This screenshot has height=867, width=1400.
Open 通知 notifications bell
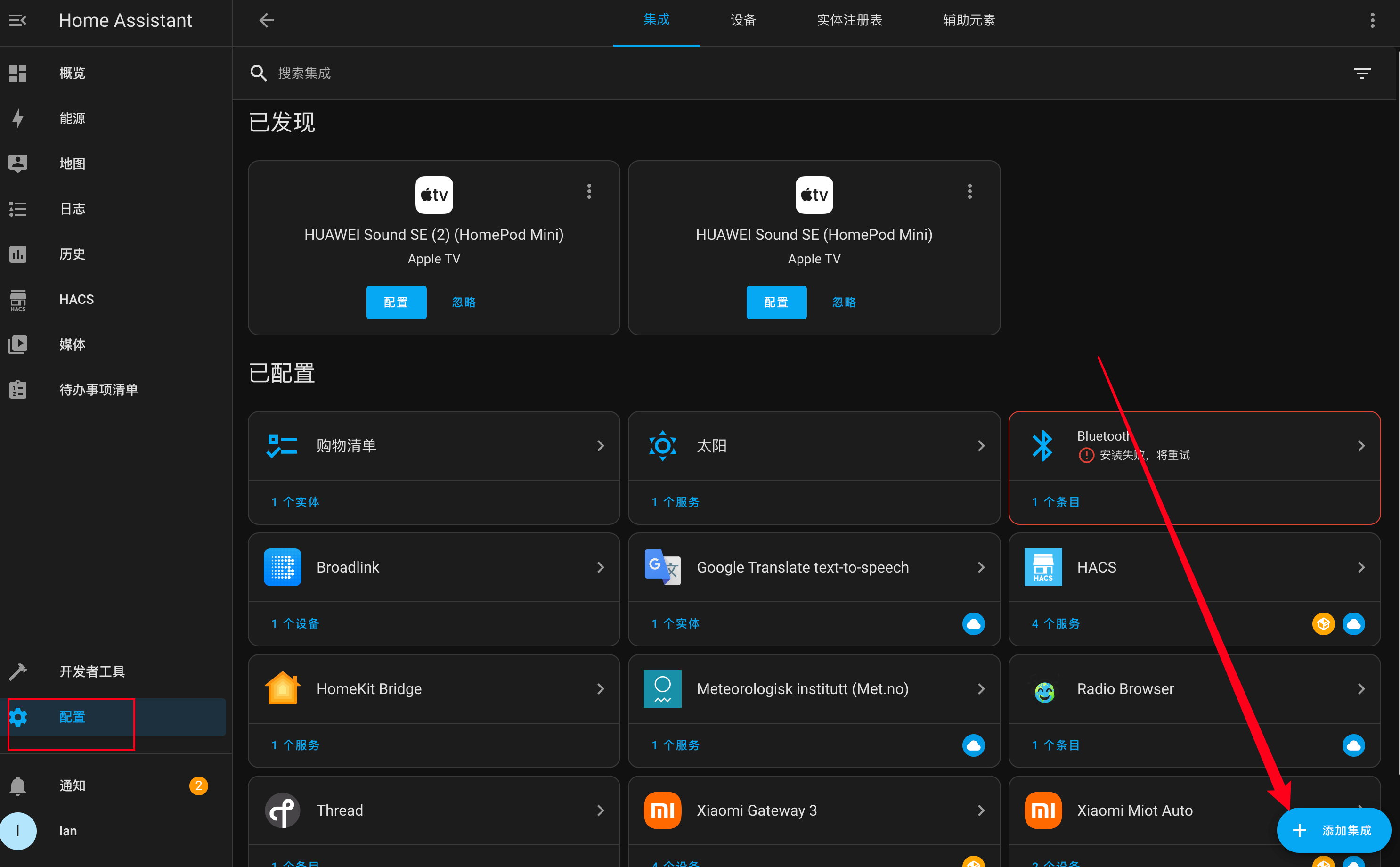pos(18,785)
